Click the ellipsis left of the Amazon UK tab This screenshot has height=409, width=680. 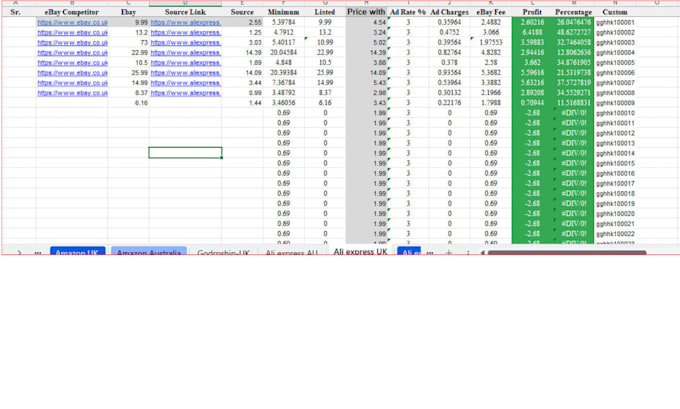coord(38,252)
